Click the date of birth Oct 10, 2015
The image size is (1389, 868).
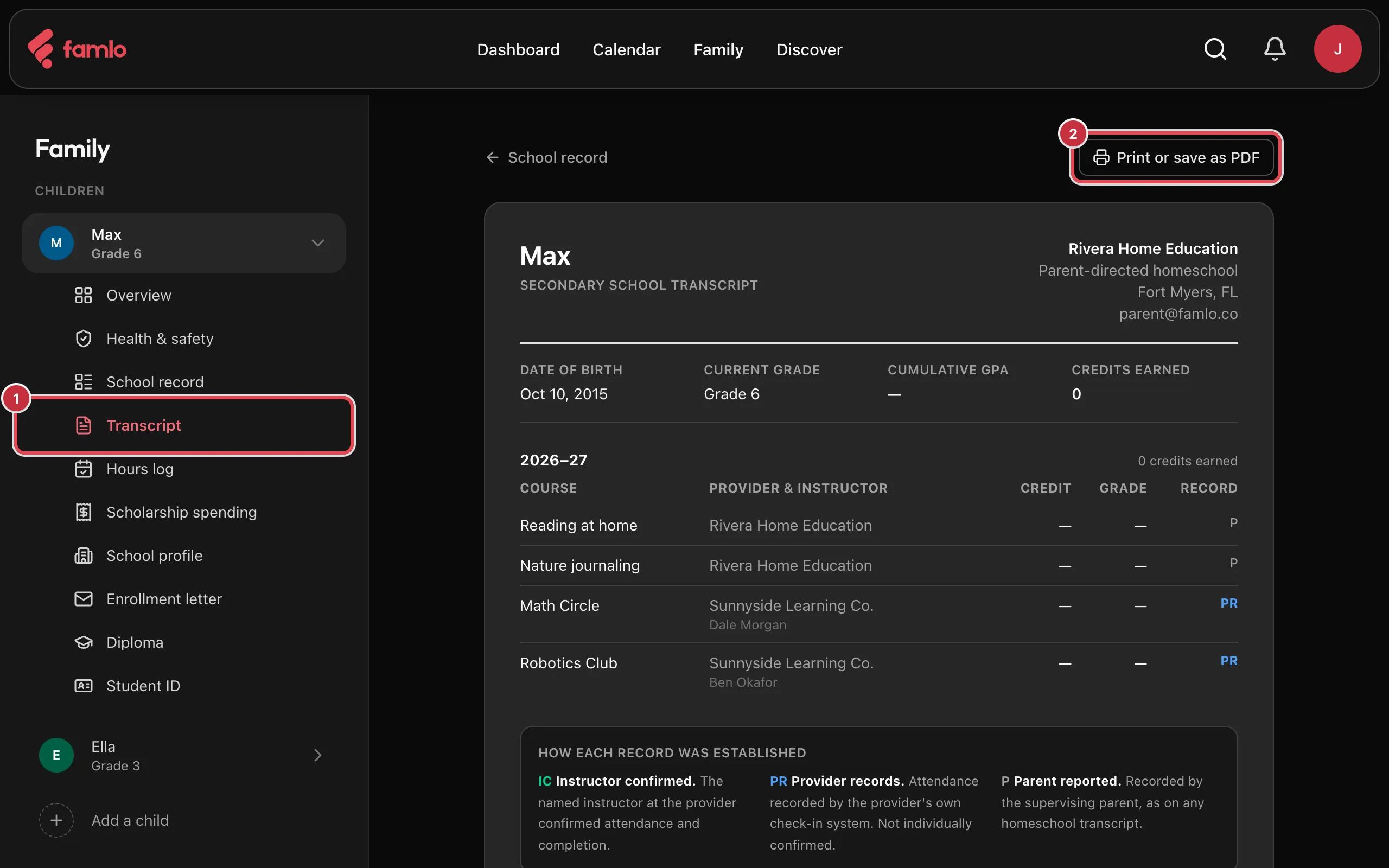click(563, 394)
